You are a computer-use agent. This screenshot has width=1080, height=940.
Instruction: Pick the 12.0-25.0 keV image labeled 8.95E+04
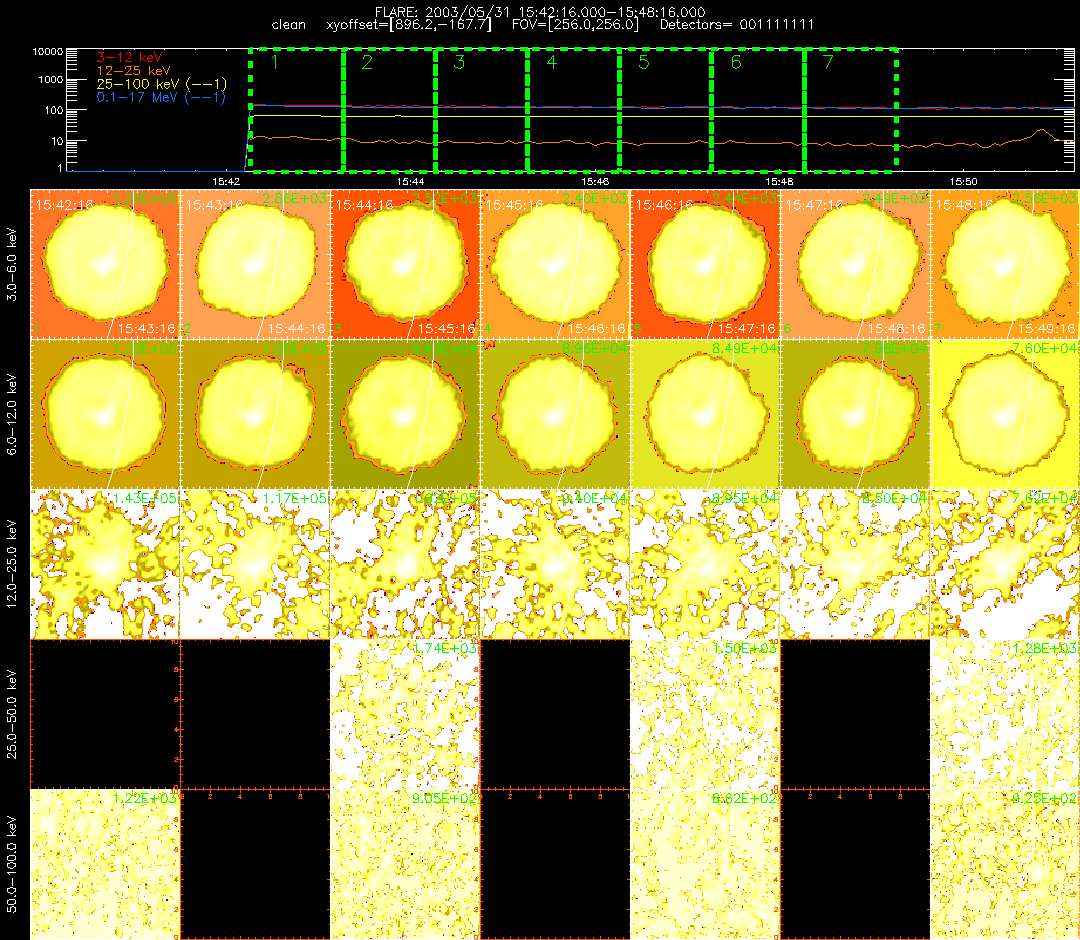(x=705, y=565)
